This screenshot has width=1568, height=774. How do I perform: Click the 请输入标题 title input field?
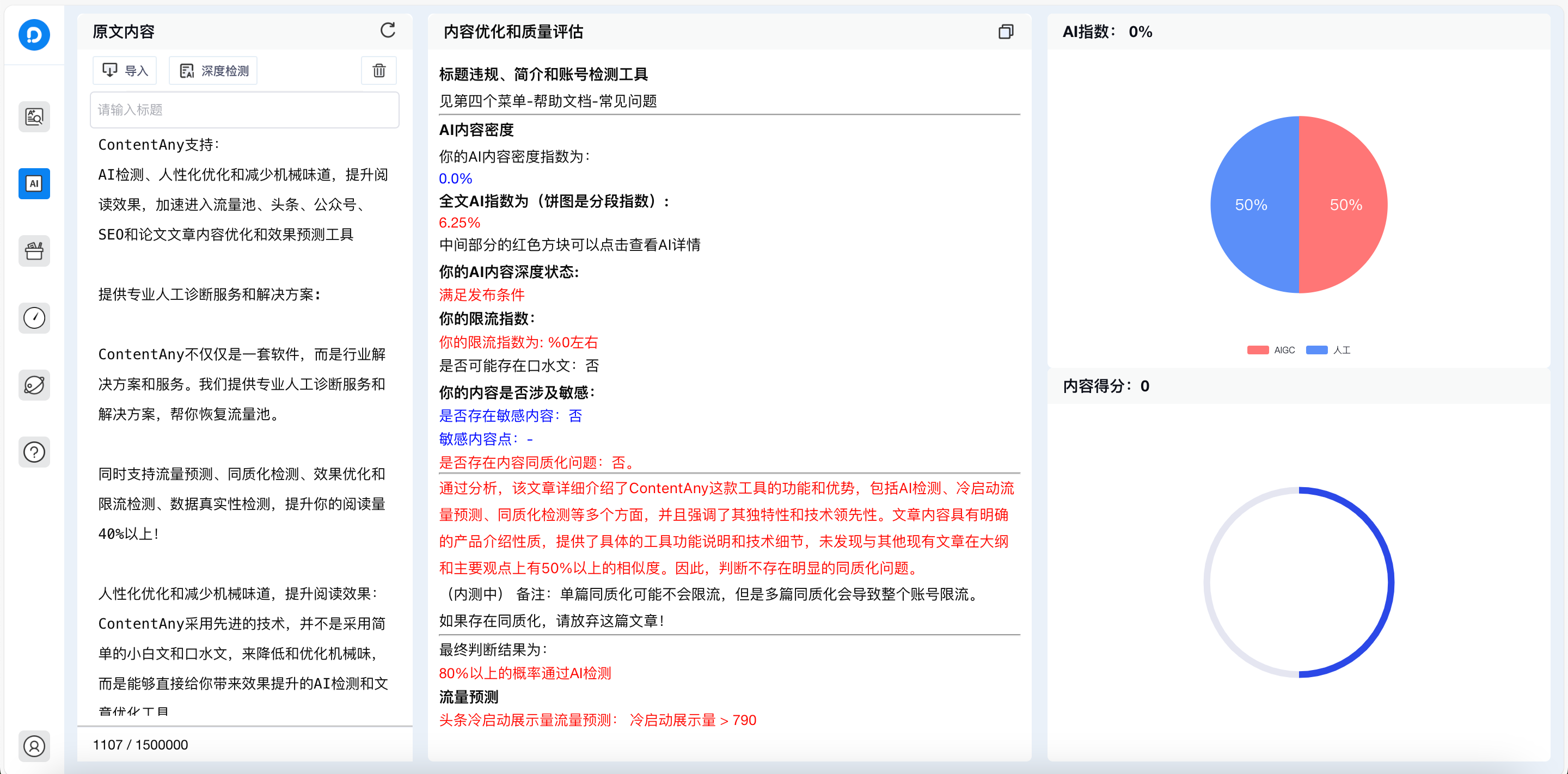pyautogui.click(x=244, y=110)
